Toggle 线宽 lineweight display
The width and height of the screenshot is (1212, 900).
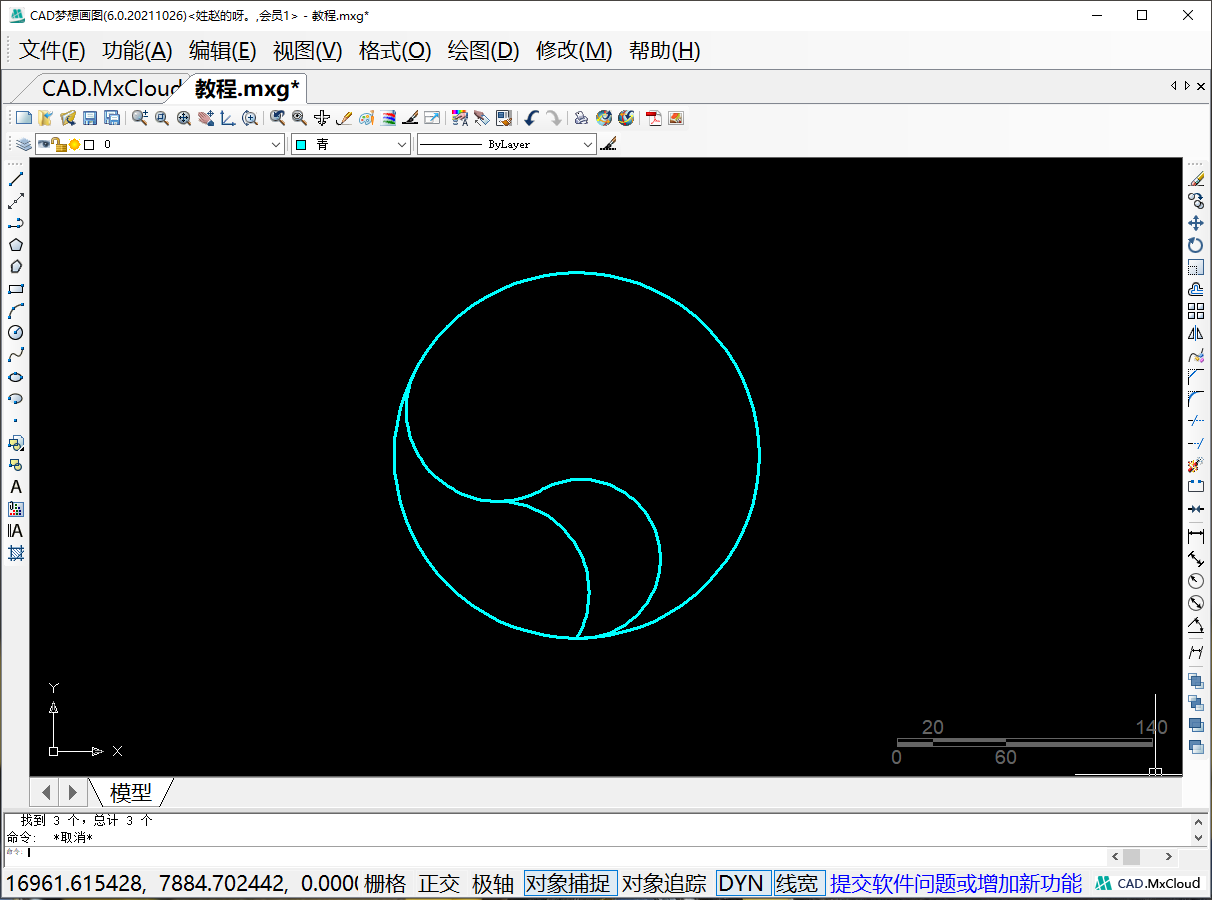click(798, 884)
